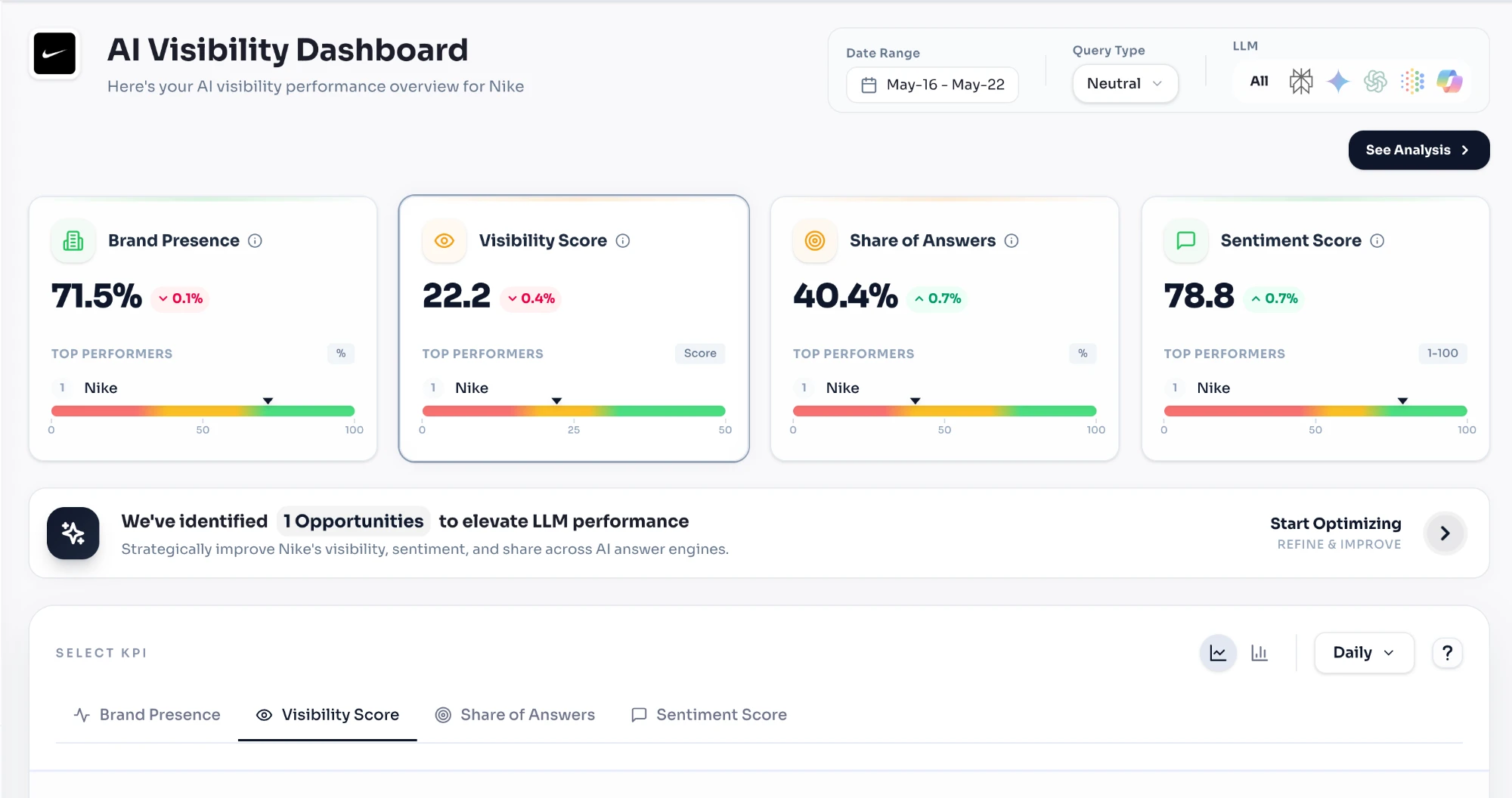Switch to line chart view
Viewport: 1512px width, 798px height.
(1218, 653)
